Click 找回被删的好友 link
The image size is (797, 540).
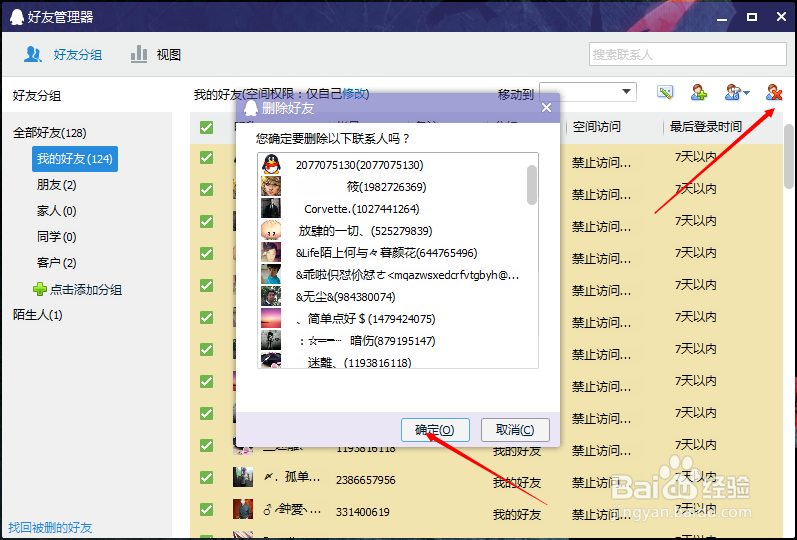click(50, 527)
